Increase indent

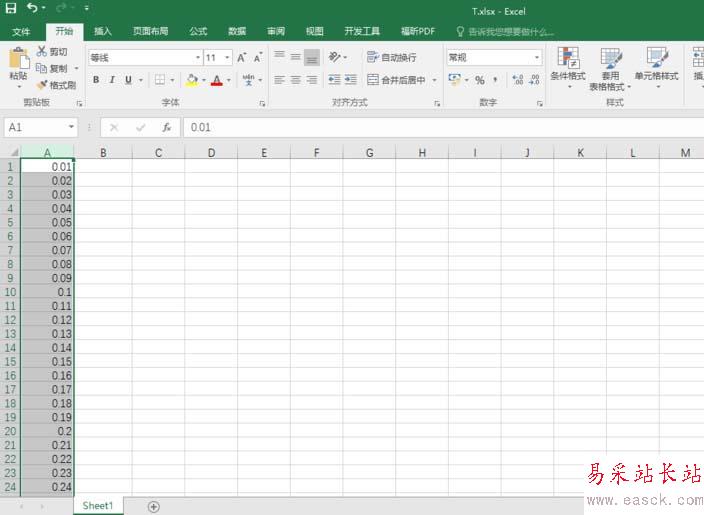point(351,80)
